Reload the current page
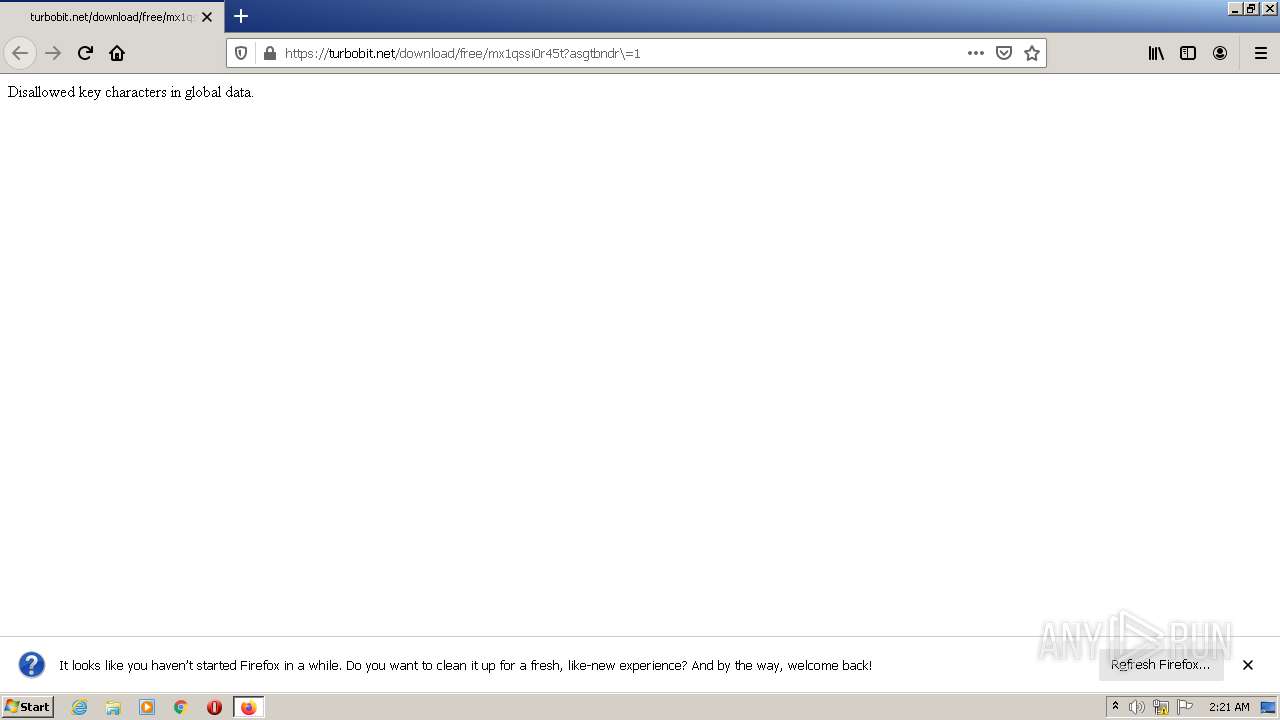This screenshot has width=1280, height=720. (x=85, y=53)
